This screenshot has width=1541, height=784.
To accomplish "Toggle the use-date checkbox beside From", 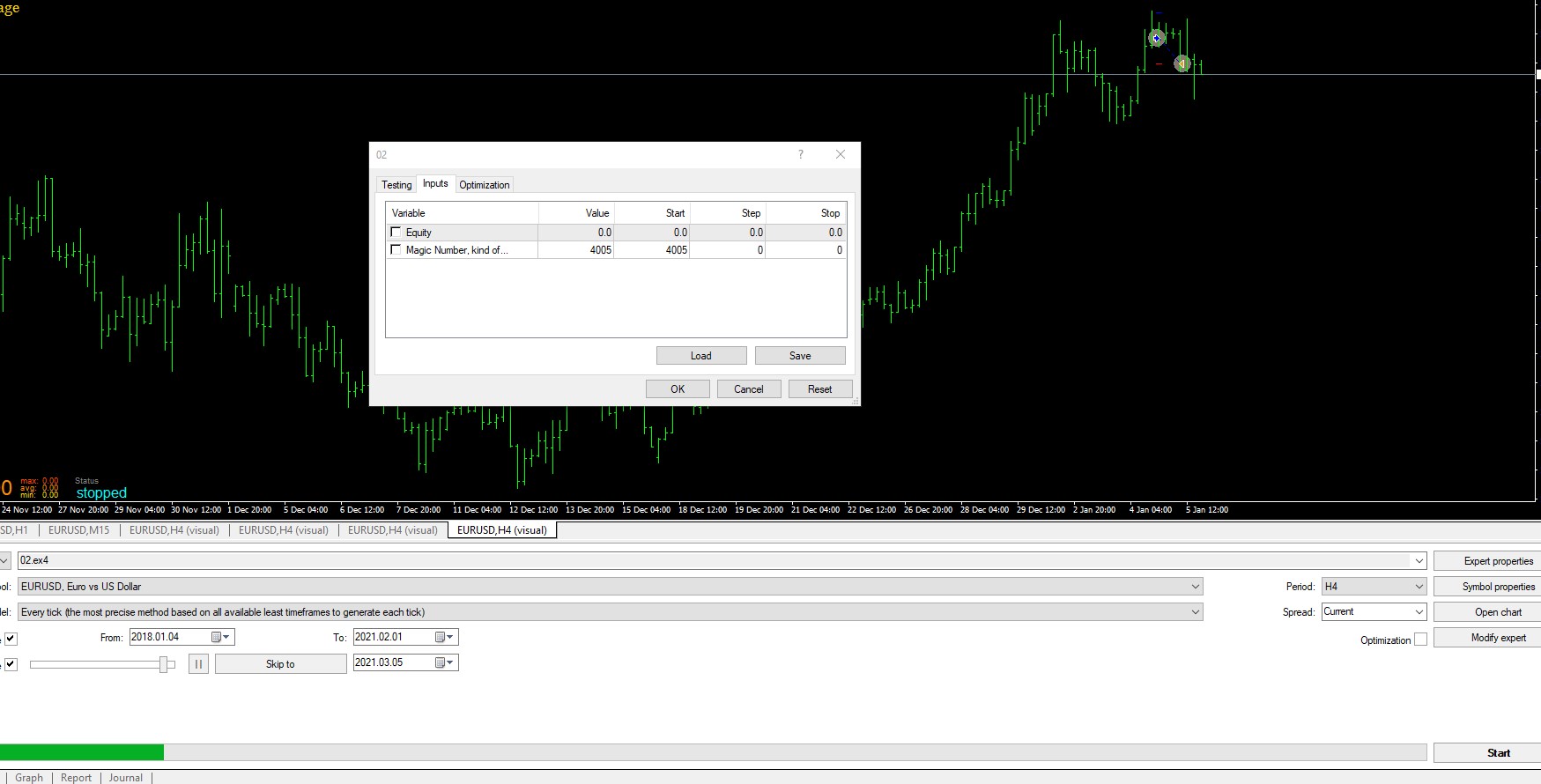I will tap(11, 639).
